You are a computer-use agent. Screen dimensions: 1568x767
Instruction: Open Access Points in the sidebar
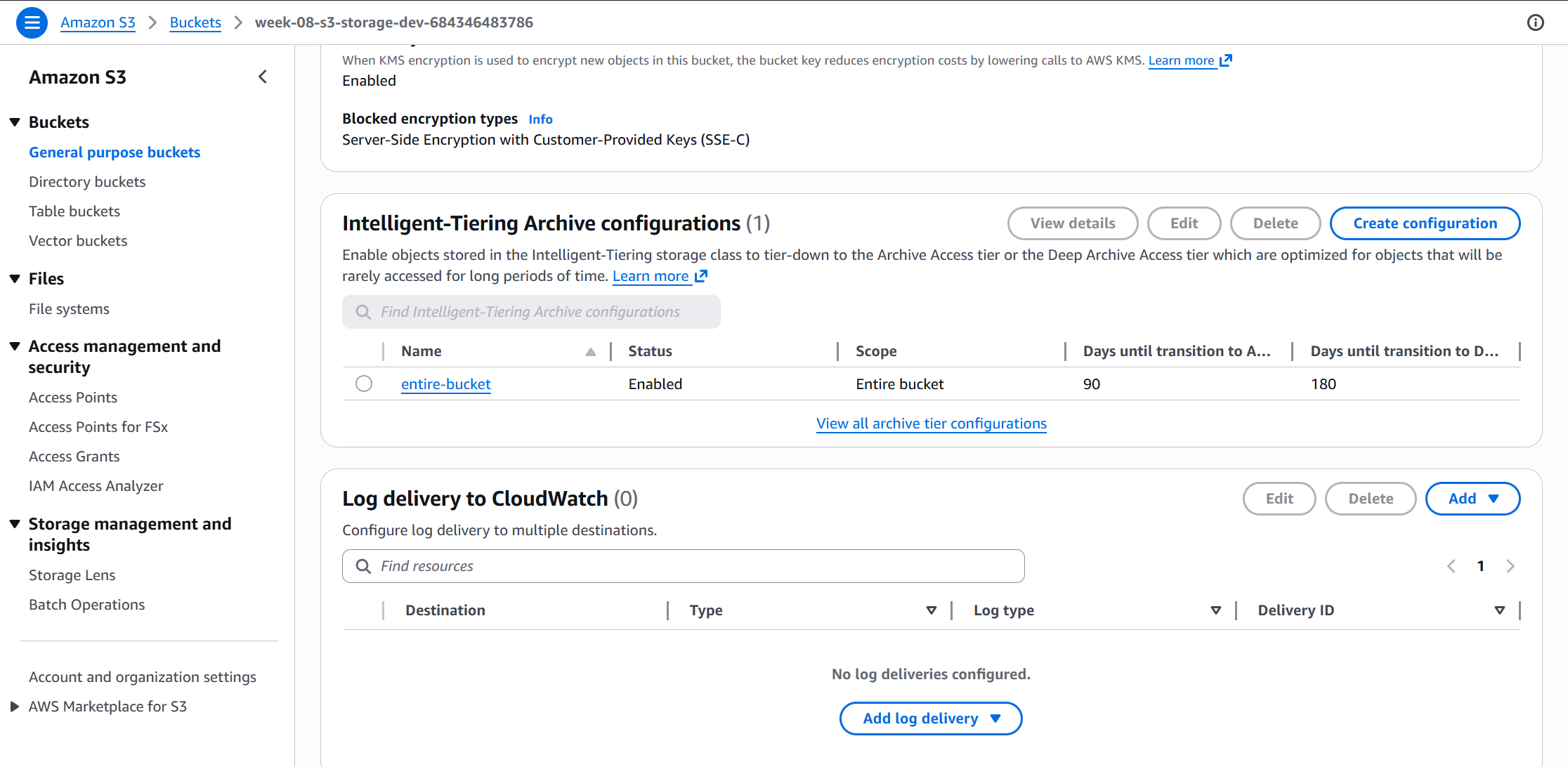73,398
